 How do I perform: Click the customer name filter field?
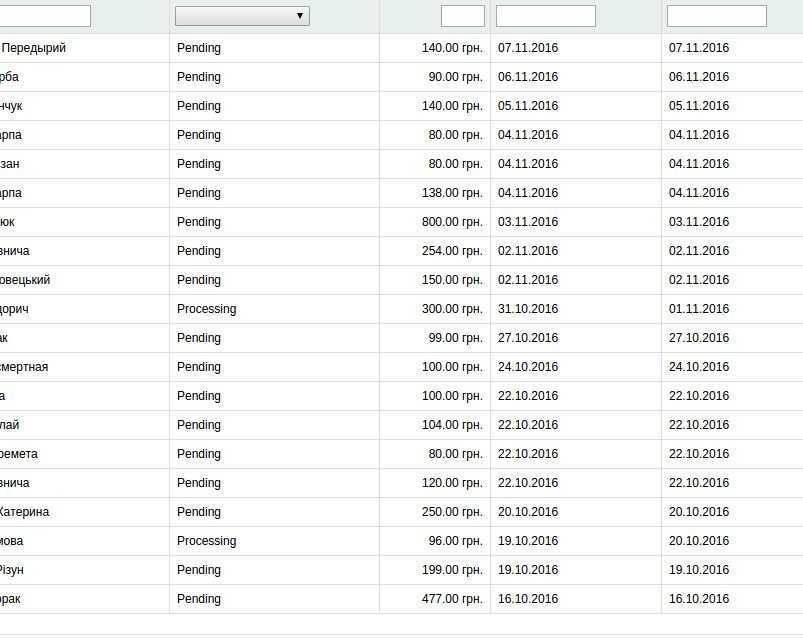click(x=45, y=16)
